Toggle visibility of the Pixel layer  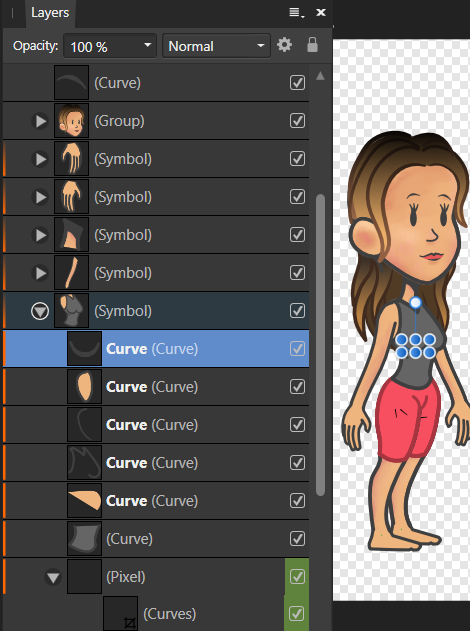pyautogui.click(x=297, y=577)
